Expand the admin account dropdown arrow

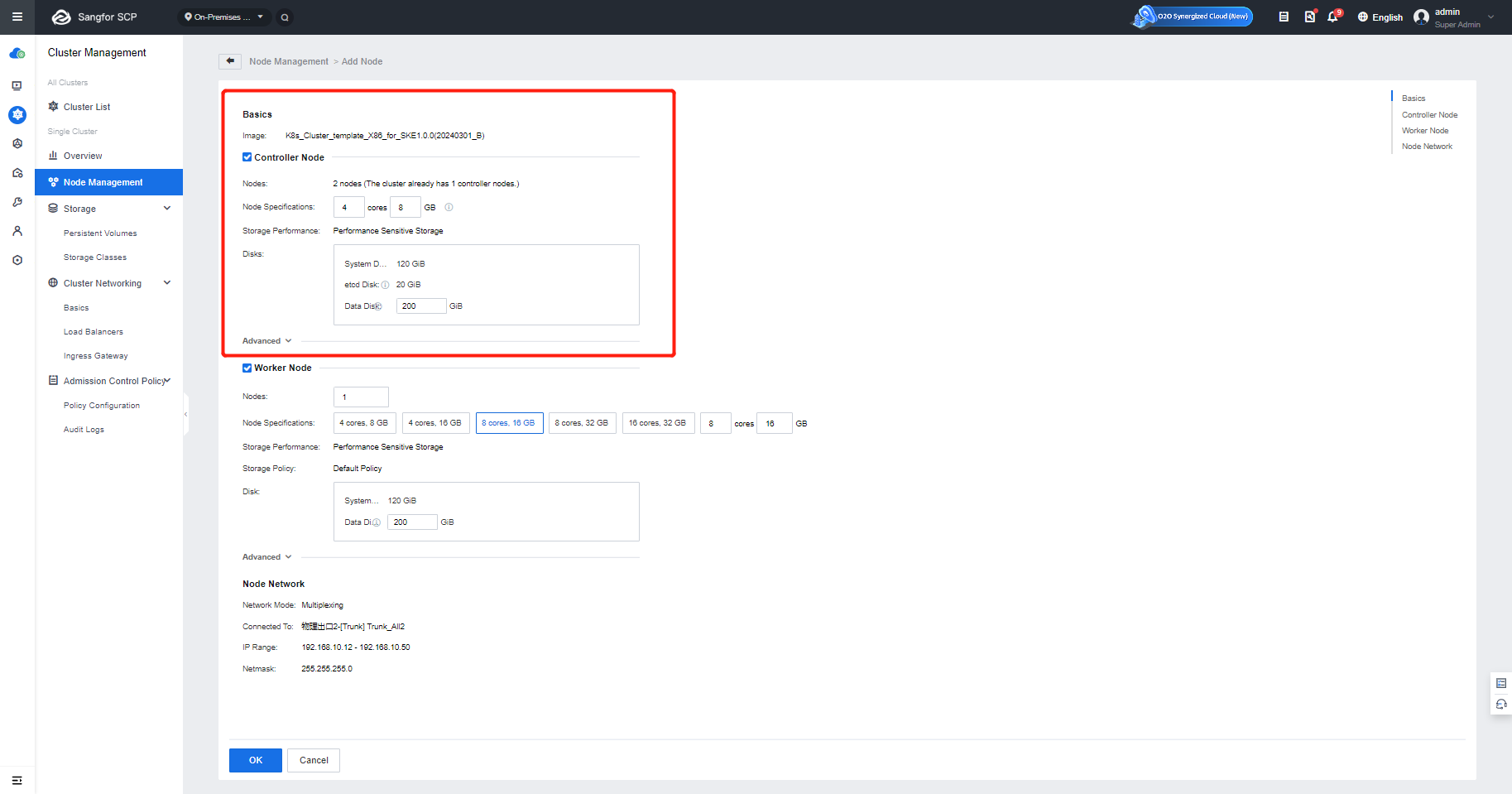tap(1491, 17)
